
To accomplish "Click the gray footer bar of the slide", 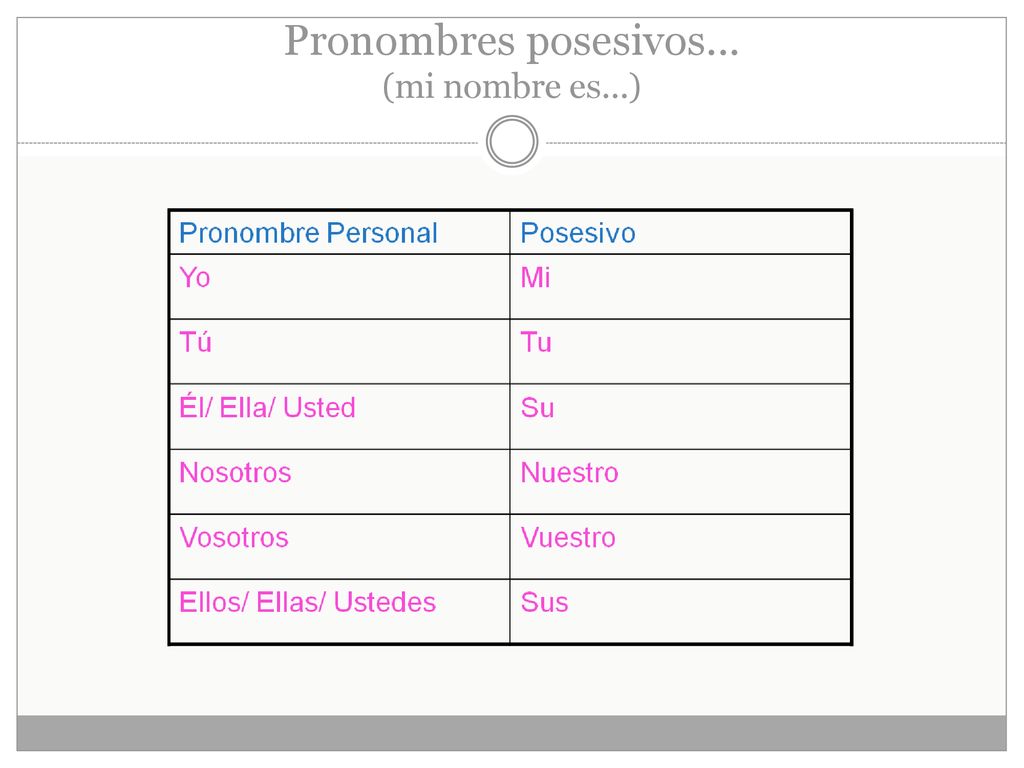I will click(511, 733).
